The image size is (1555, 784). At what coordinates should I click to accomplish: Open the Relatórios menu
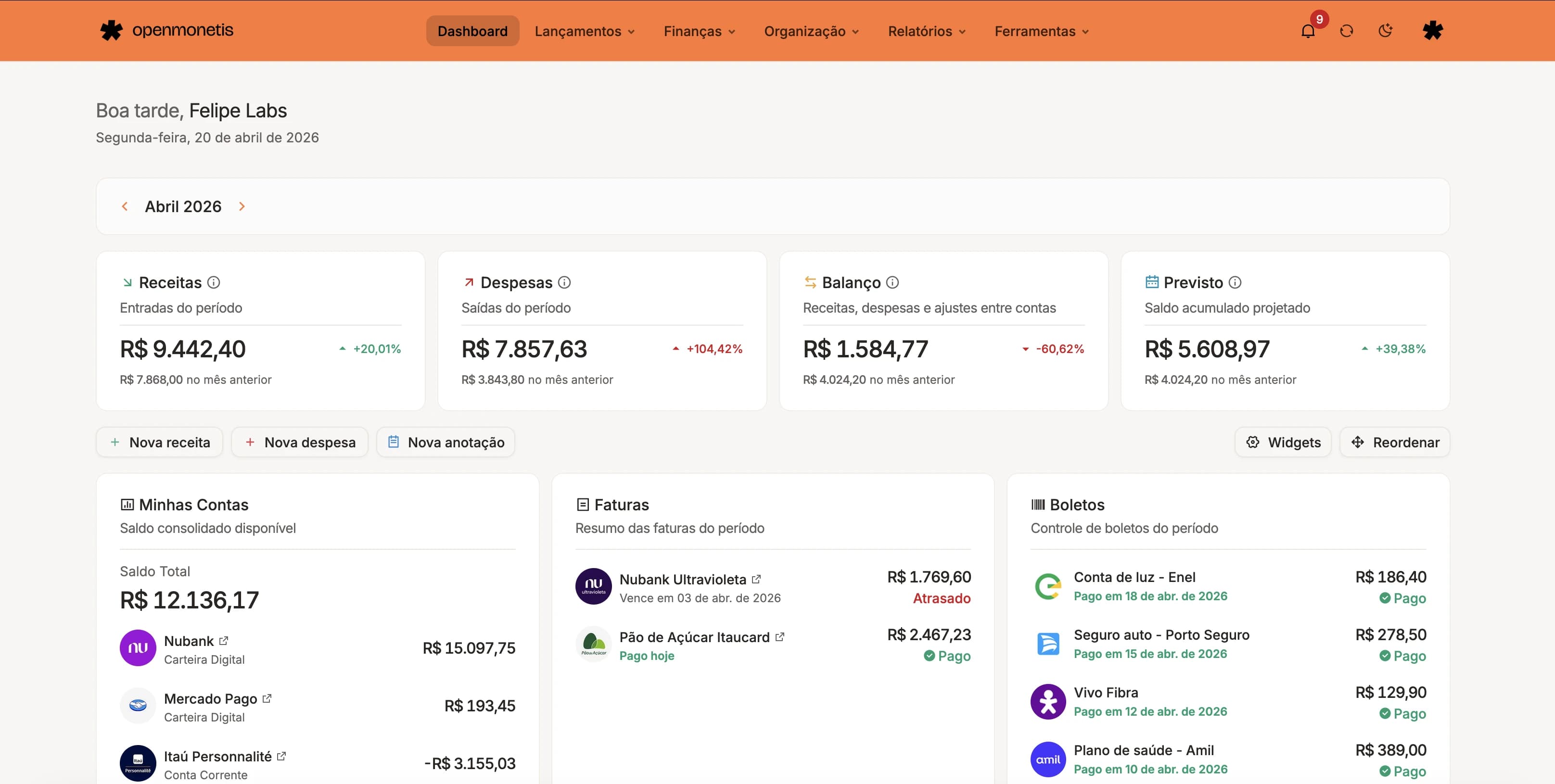(x=925, y=31)
